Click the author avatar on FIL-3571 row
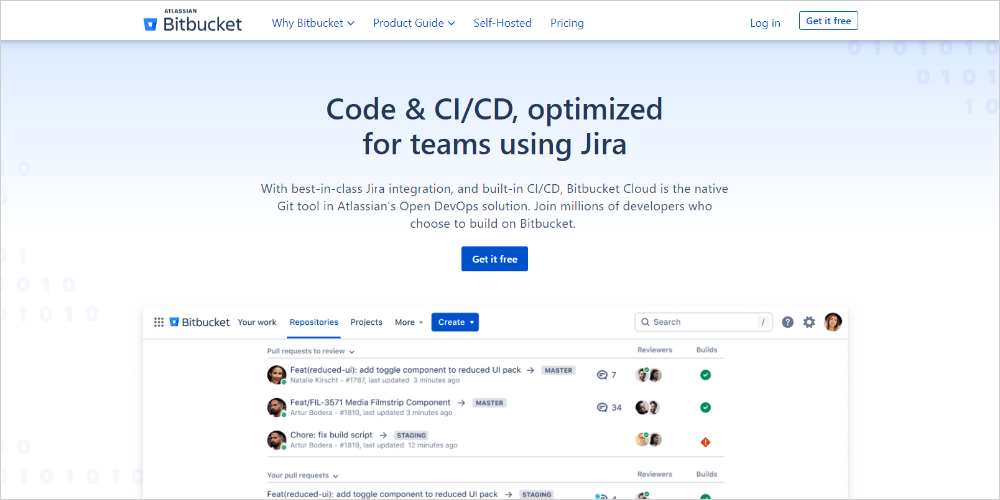Image resolution: width=1000 pixels, height=500 pixels. click(x=276, y=407)
